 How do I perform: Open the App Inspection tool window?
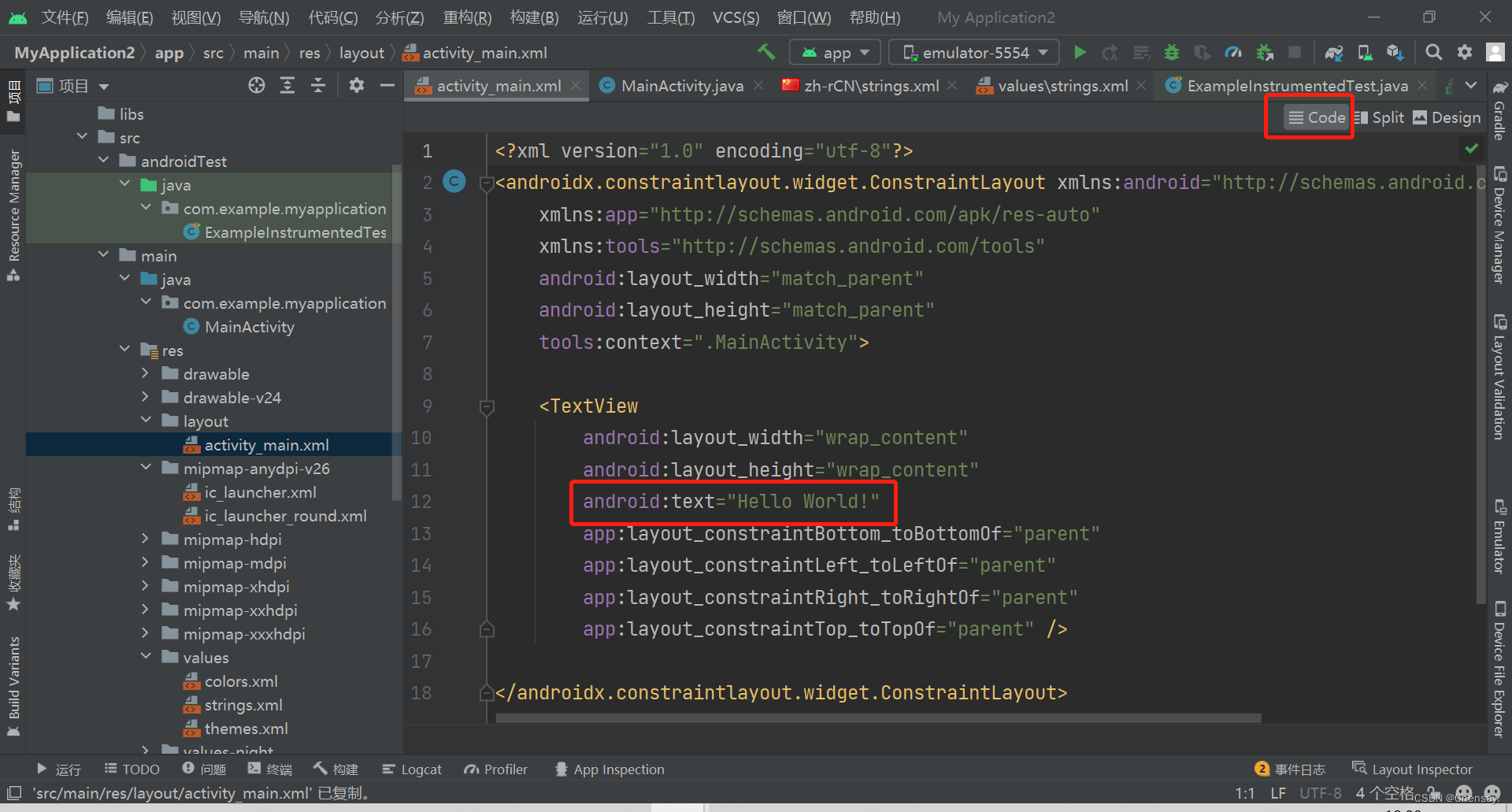(x=610, y=769)
